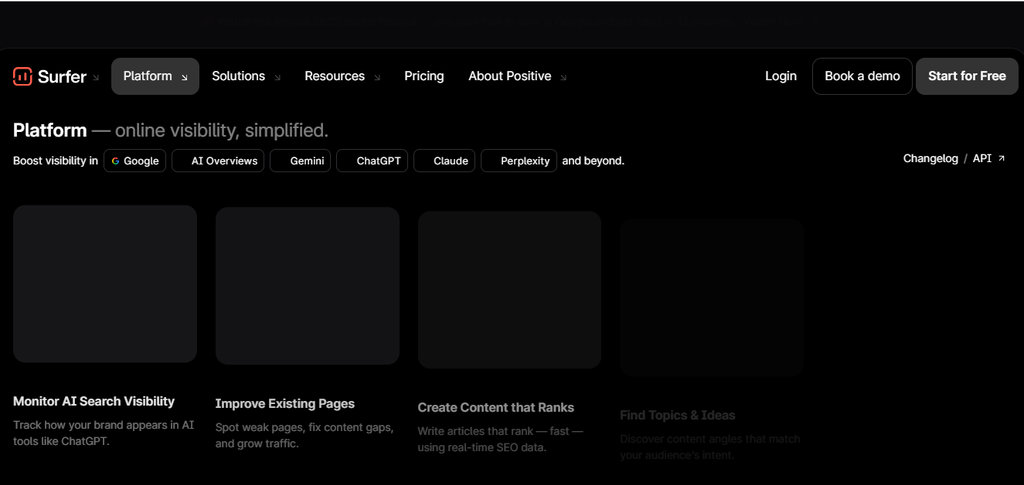Image resolution: width=1024 pixels, height=485 pixels.
Task: Collapse the Platform menu via its arrow
Action: [x=184, y=77]
